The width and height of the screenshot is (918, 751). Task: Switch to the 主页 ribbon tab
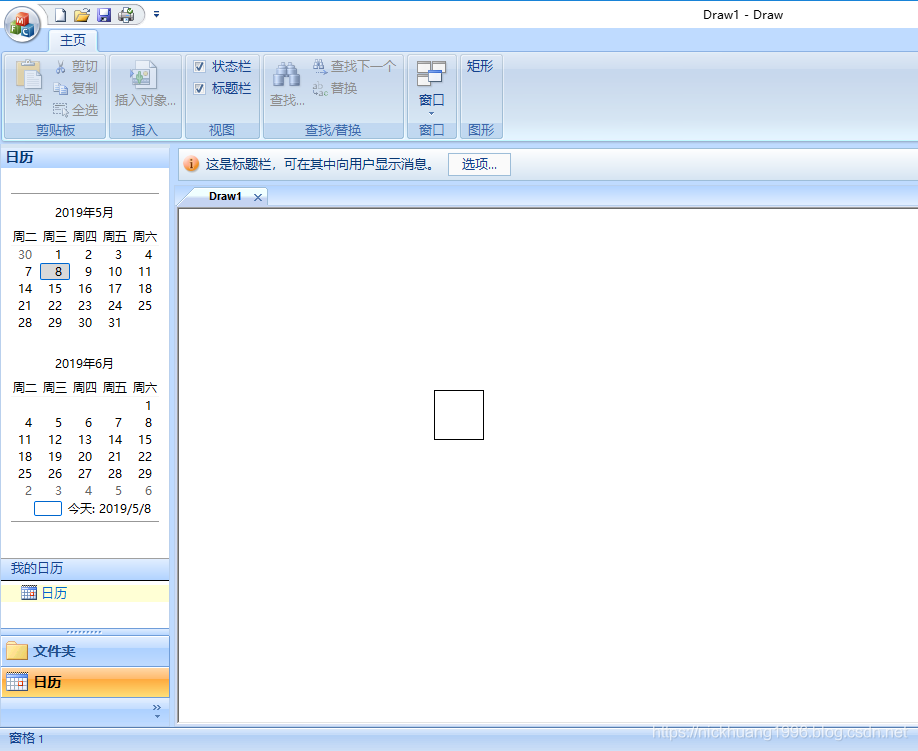coord(73,40)
